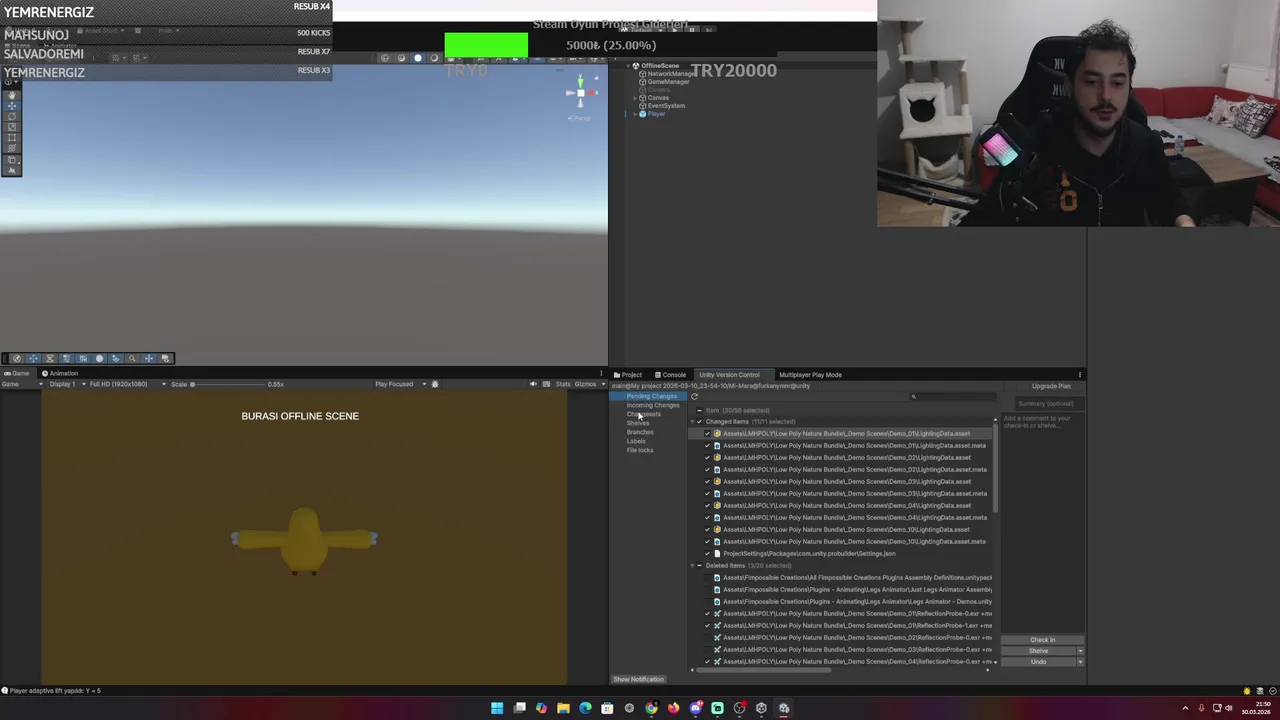Toggle the Stats button in Game view
The image size is (1280, 720).
(x=562, y=384)
